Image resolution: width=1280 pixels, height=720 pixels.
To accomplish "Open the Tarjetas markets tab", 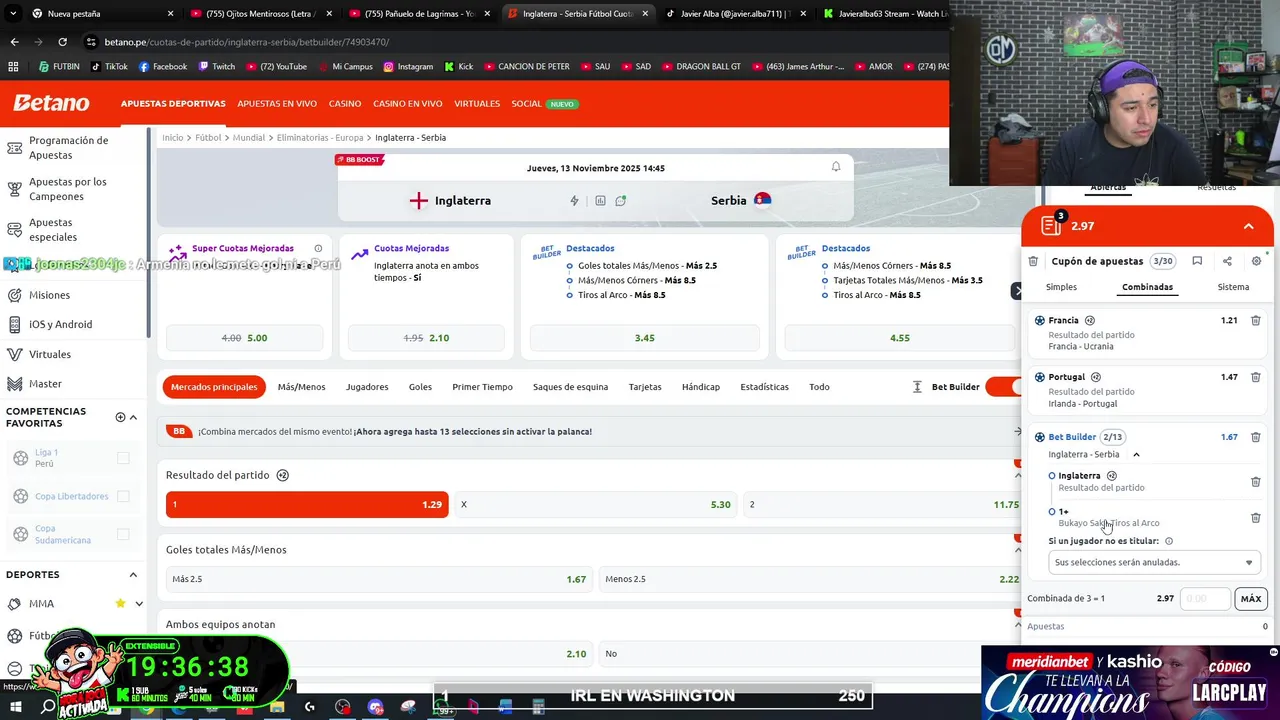I will tap(645, 387).
